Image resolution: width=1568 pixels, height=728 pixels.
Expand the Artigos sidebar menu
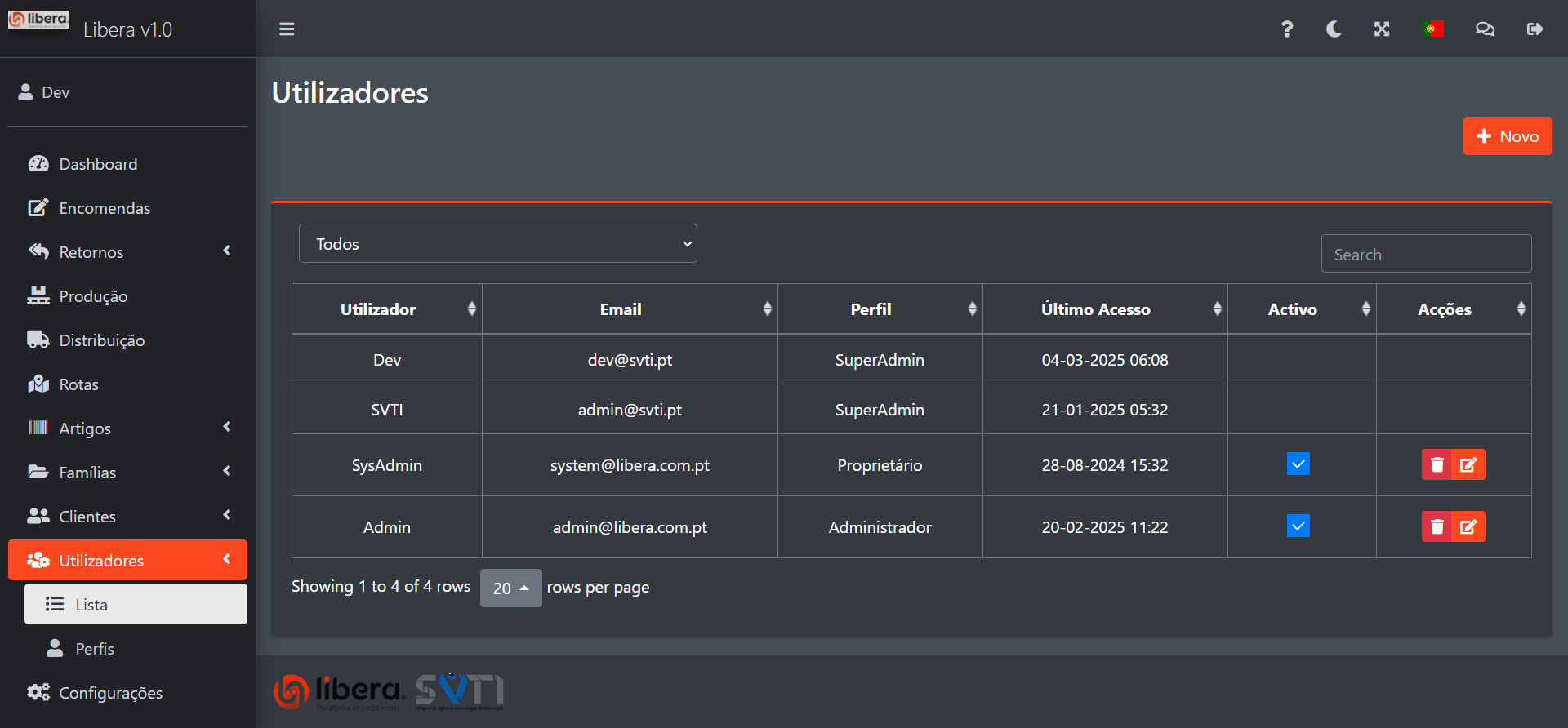click(128, 428)
